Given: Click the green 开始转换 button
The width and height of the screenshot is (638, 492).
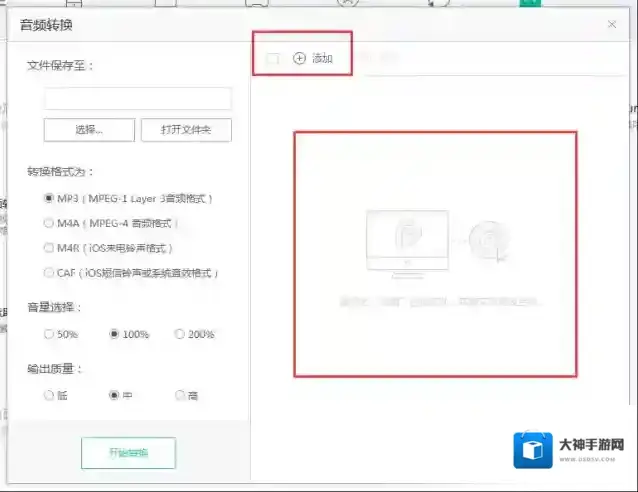Looking at the screenshot, I should pos(129,453).
